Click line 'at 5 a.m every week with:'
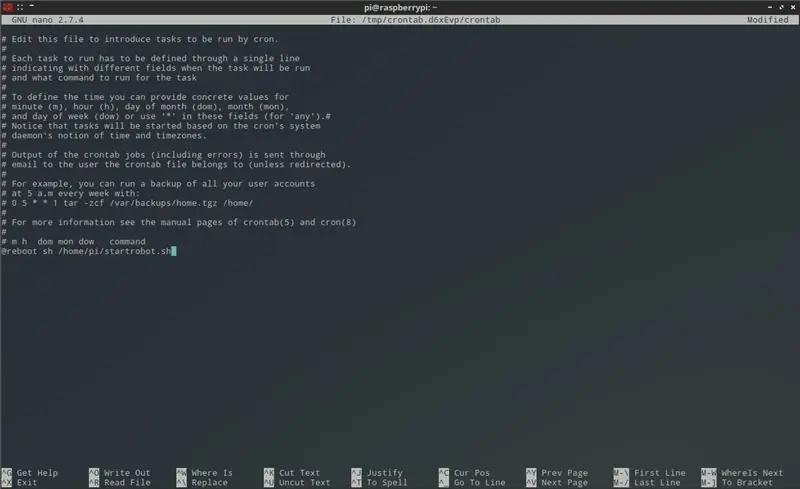 [71, 193]
